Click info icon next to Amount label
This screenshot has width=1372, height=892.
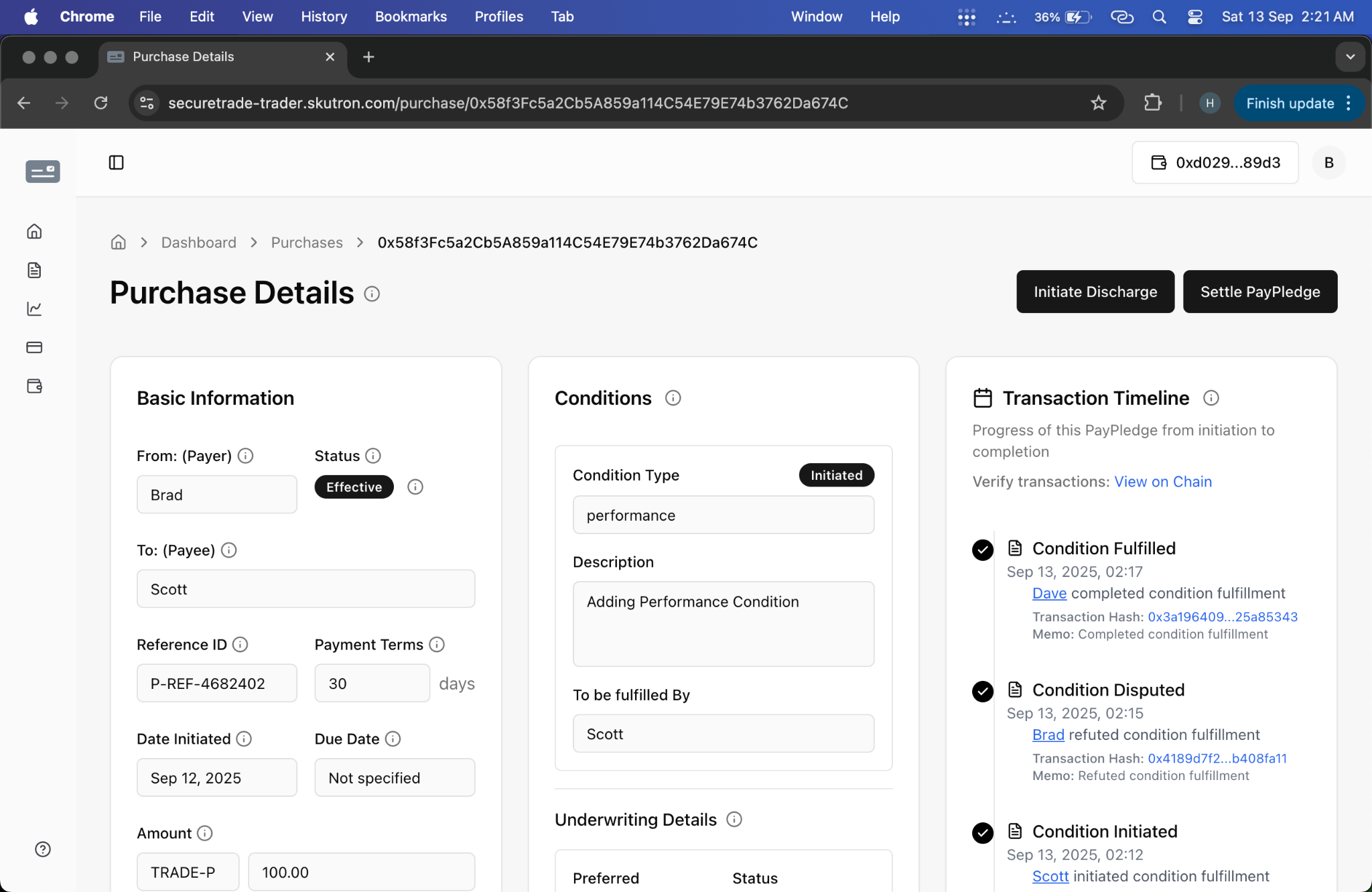tap(205, 833)
